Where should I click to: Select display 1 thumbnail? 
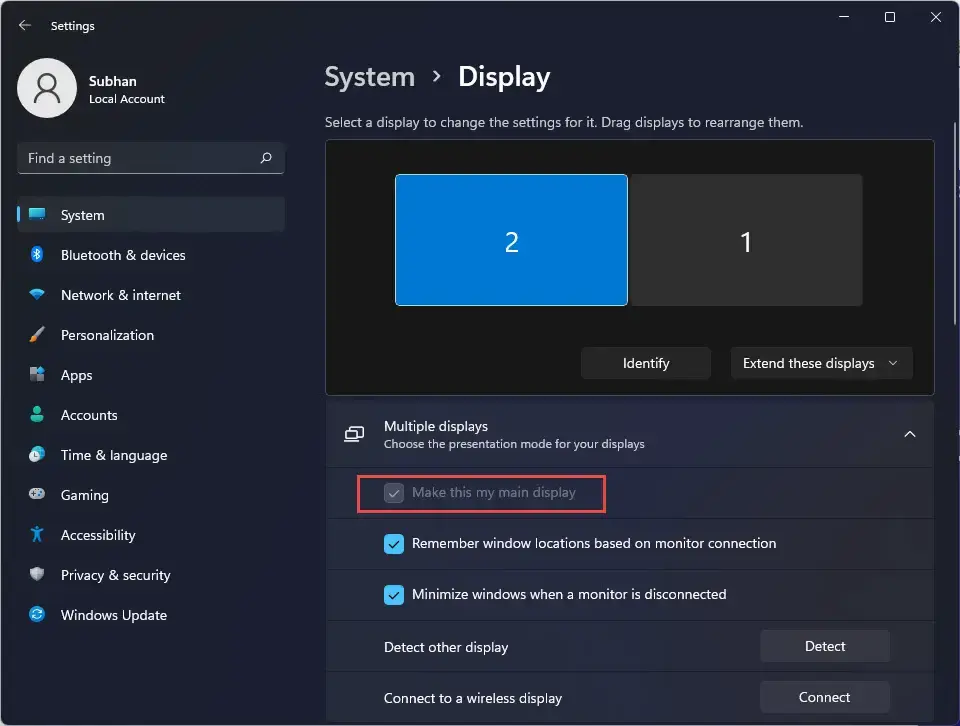(x=746, y=240)
